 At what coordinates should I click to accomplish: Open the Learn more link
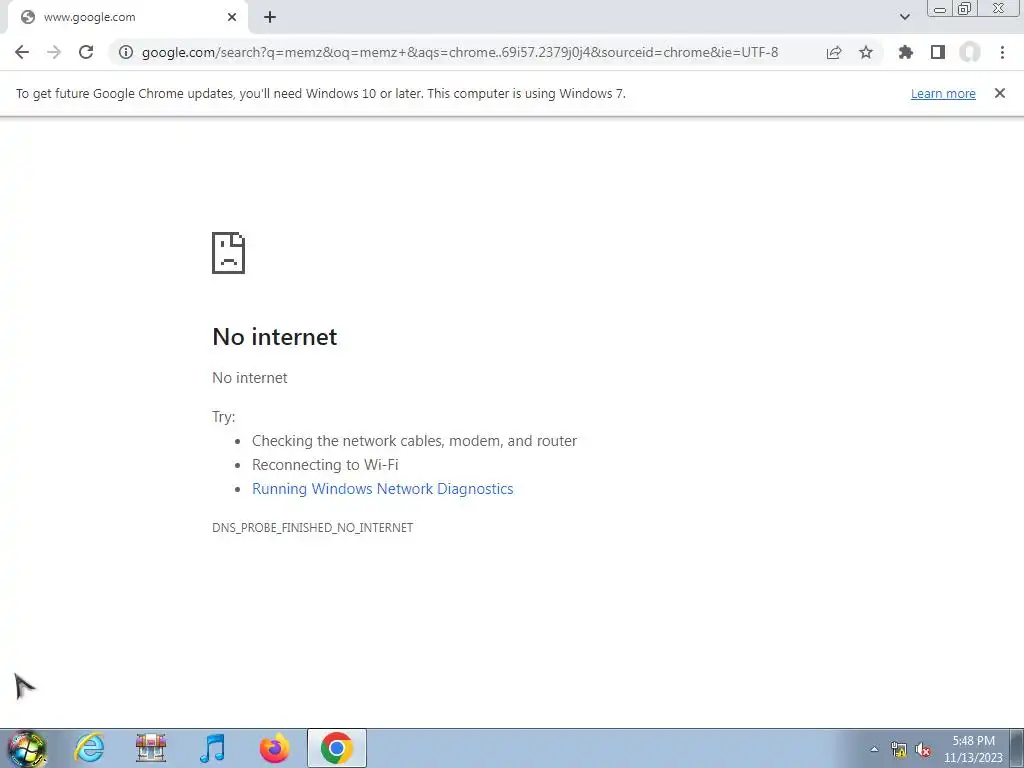point(943,94)
